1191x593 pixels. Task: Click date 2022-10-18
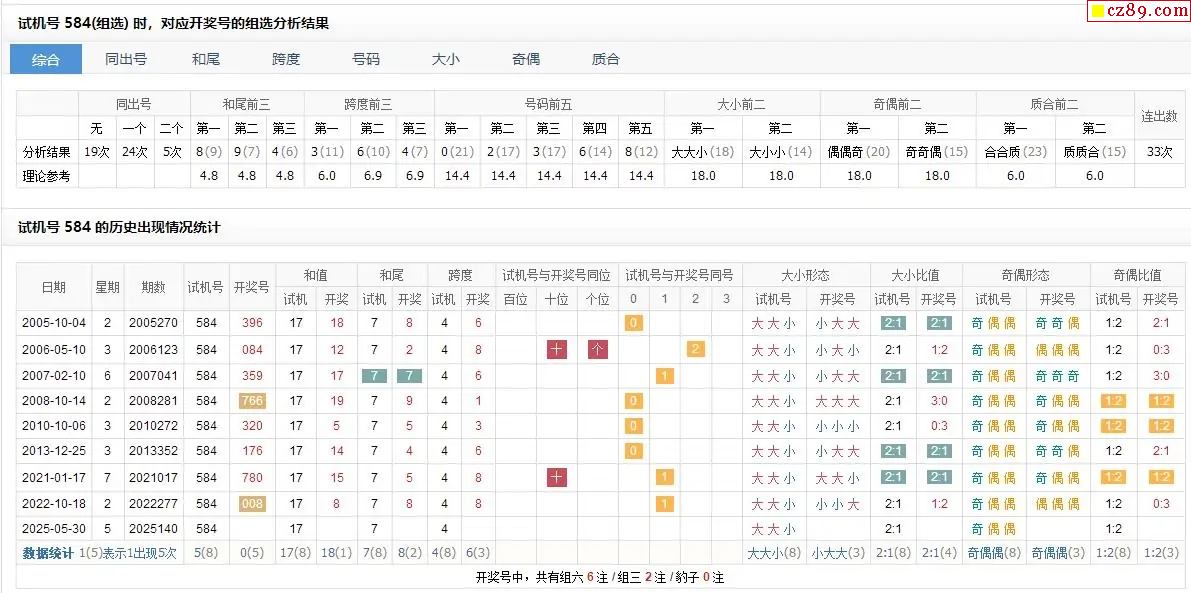[x=54, y=503]
